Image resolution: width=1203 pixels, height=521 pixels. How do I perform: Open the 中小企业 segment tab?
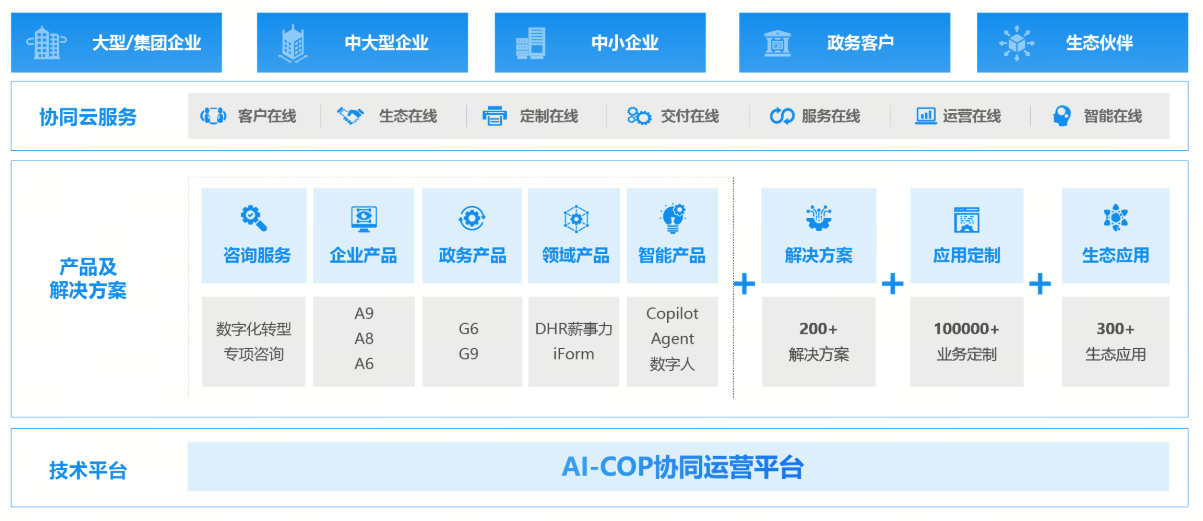[599, 43]
